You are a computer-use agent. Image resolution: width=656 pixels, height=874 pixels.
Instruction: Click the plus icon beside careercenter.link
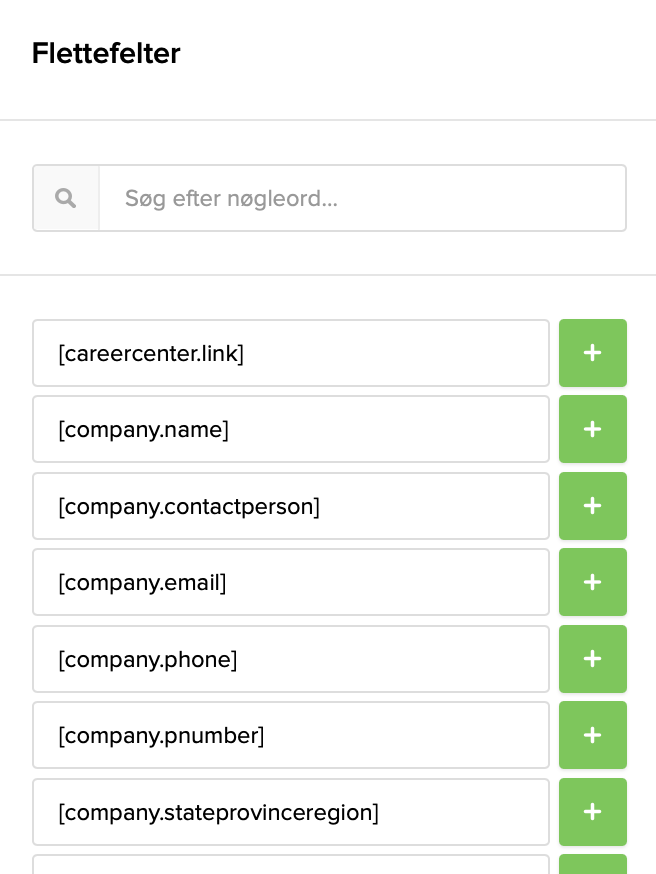click(x=592, y=353)
